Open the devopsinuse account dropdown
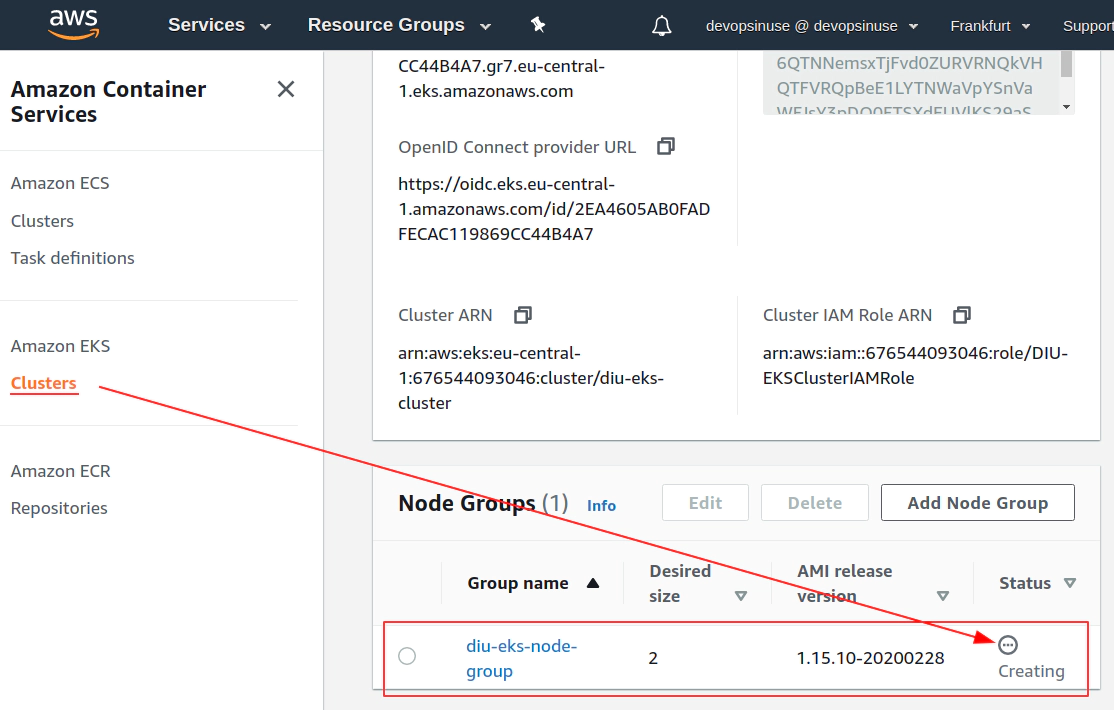Screen dimensions: 1114x710 coord(811,26)
